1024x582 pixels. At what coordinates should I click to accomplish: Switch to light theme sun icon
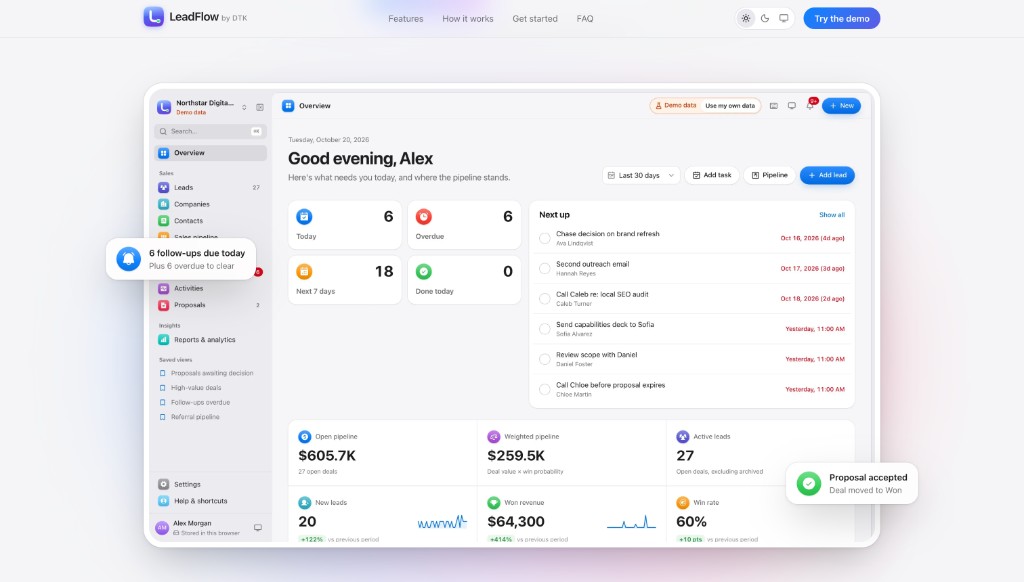[746, 18]
